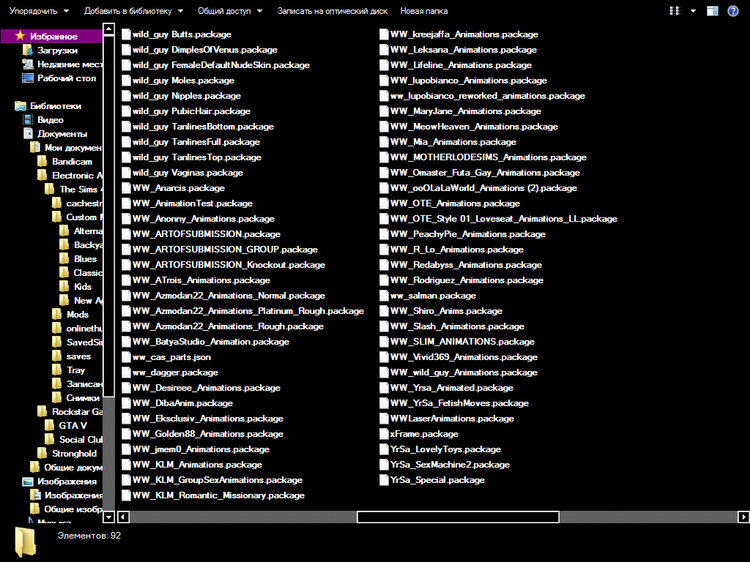The image size is (750, 562).
Task: Click the horizontal scrollbar thumb
Action: [x=458, y=517]
